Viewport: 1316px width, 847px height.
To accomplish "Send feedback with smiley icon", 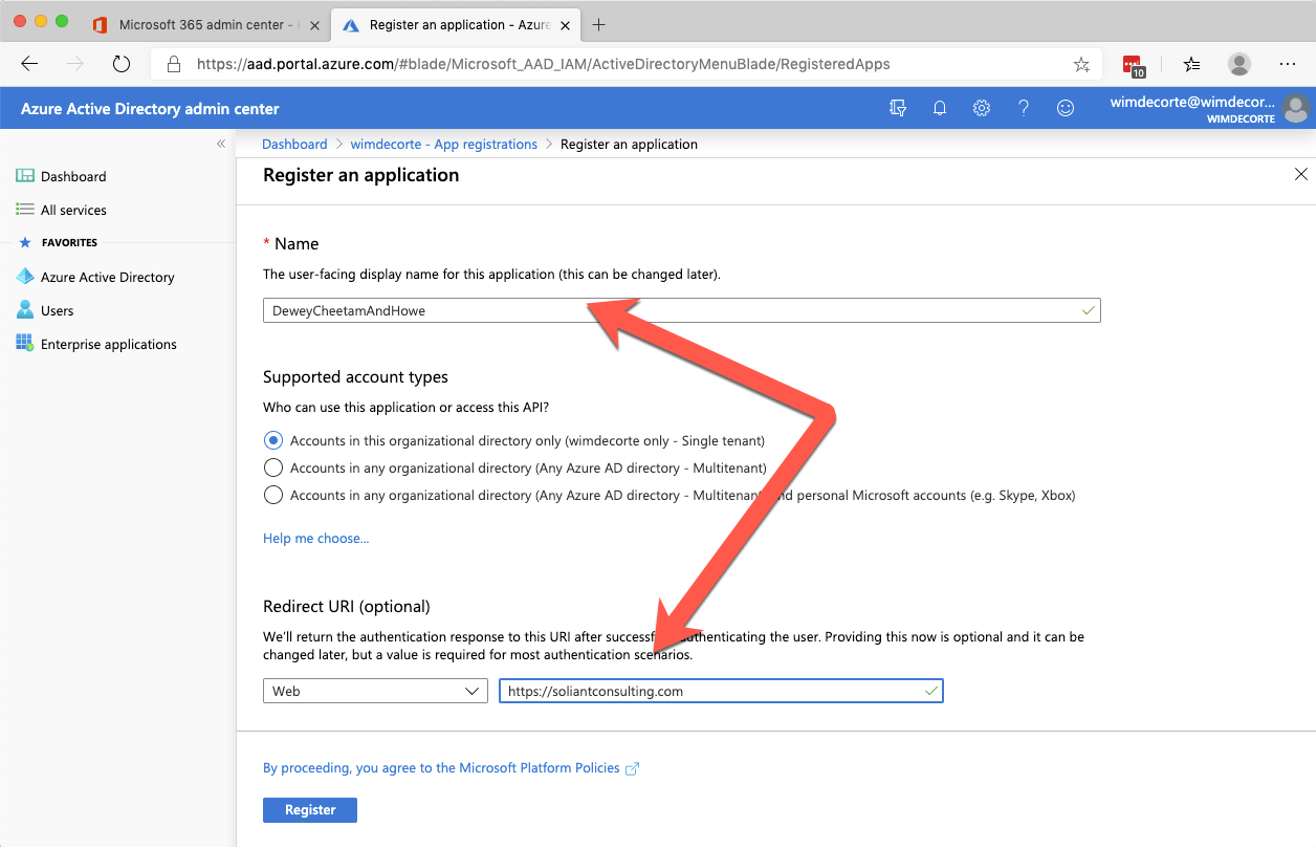I will (1066, 108).
